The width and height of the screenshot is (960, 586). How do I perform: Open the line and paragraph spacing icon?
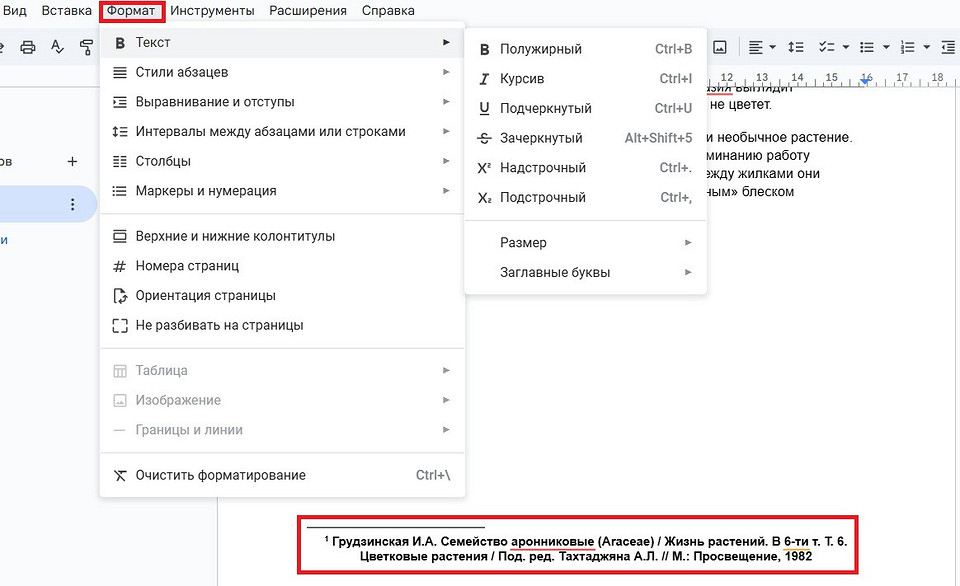click(796, 46)
